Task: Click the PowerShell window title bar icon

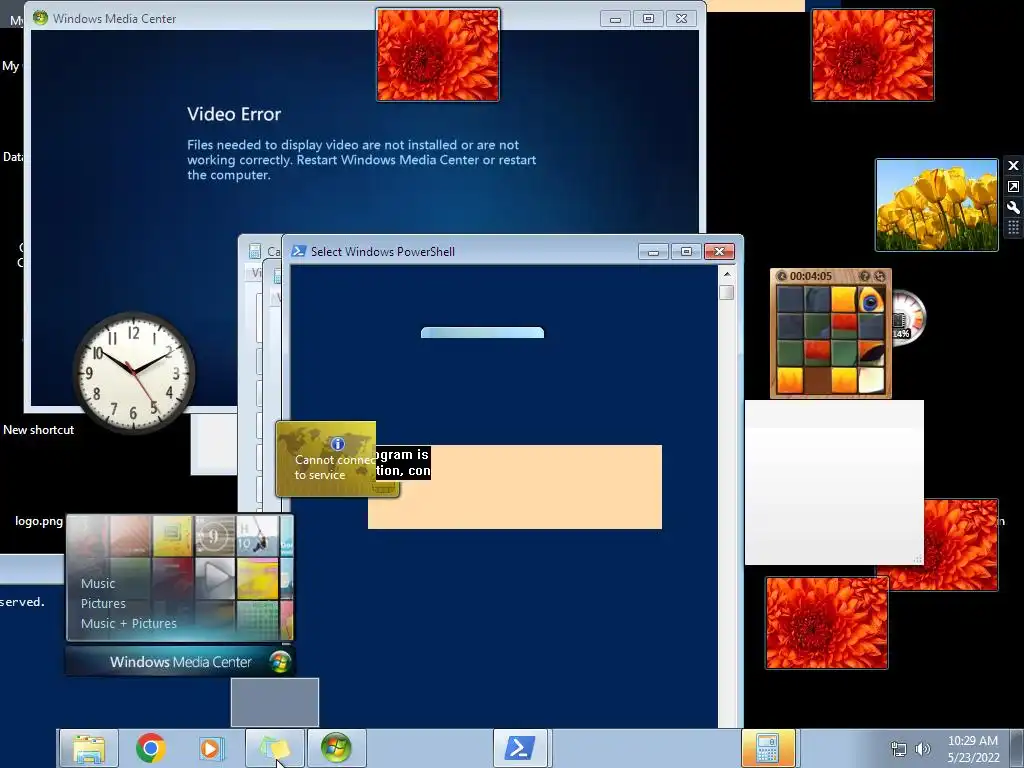Action: click(298, 251)
